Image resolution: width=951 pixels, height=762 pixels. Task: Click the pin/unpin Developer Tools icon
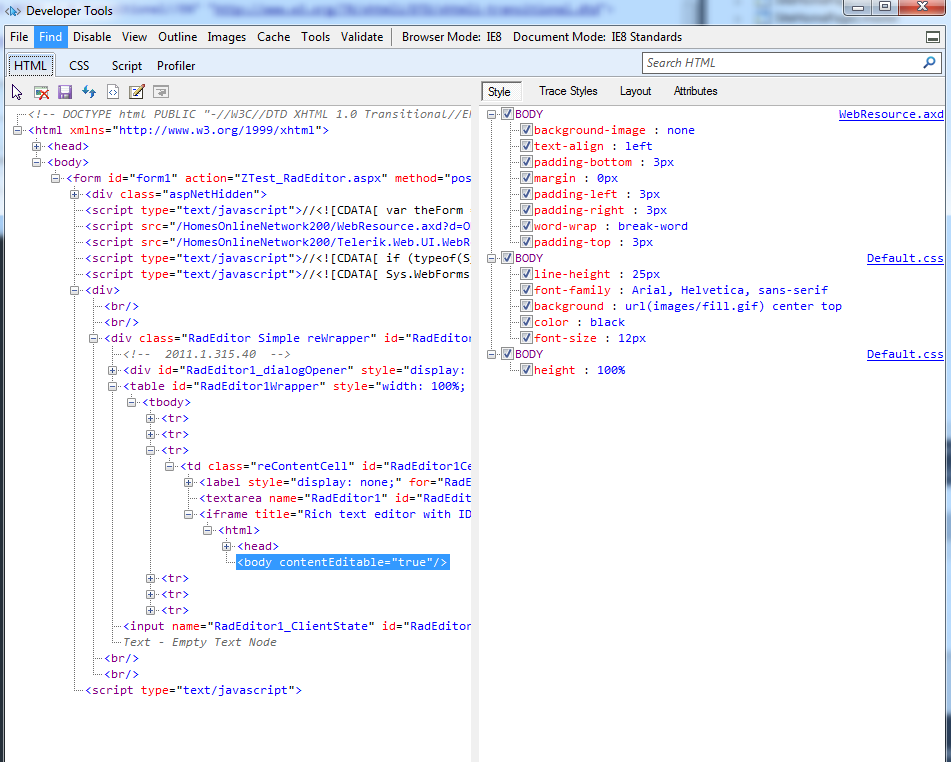pyautogui.click(x=932, y=37)
